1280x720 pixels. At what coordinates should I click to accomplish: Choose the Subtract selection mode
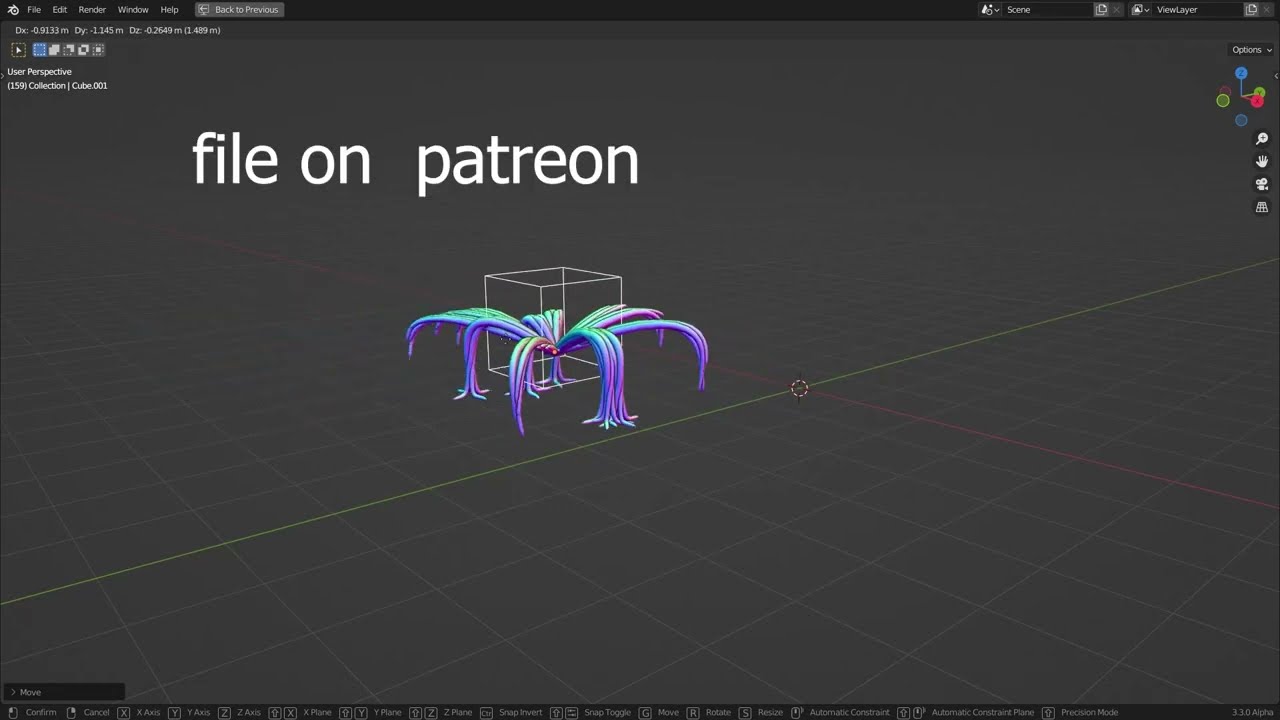69,50
